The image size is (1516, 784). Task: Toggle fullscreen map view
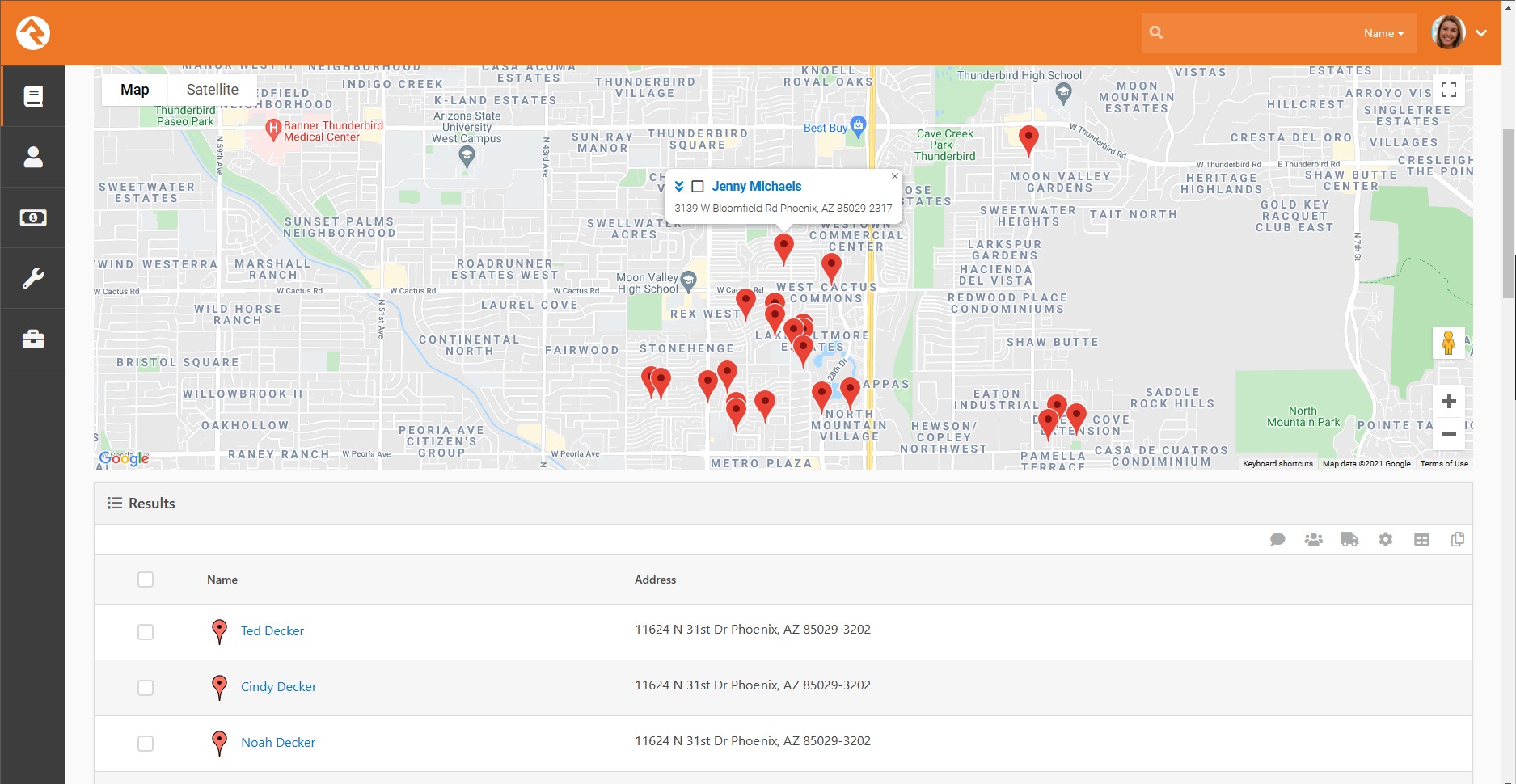point(1449,90)
